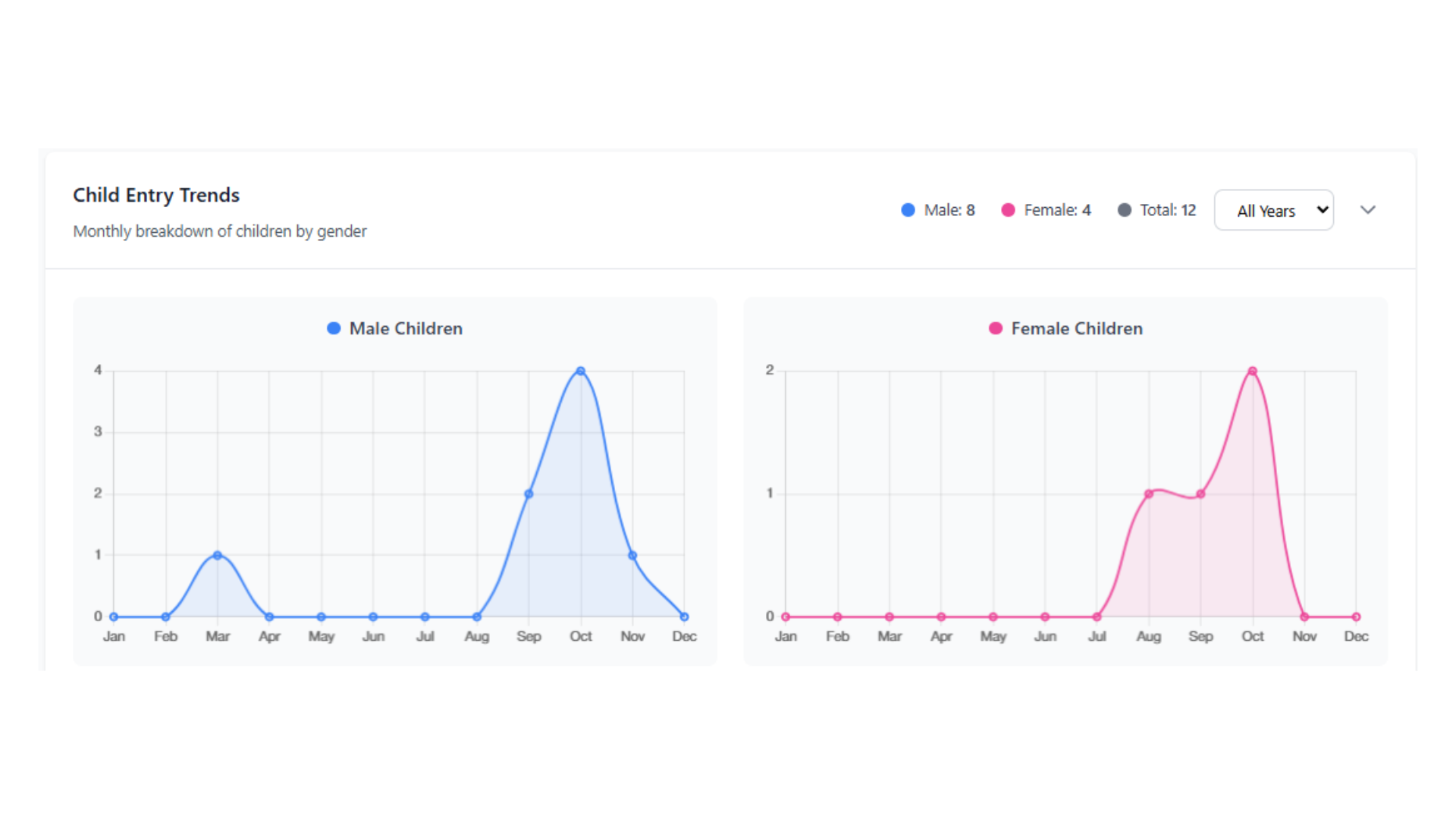Open the All Years dropdown
The image size is (1456, 819).
pyautogui.click(x=1273, y=210)
